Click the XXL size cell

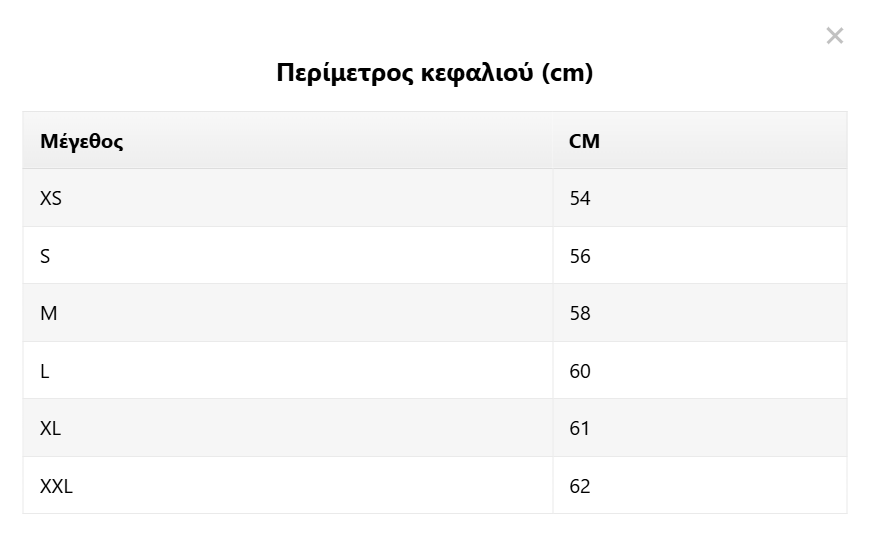click(x=288, y=486)
